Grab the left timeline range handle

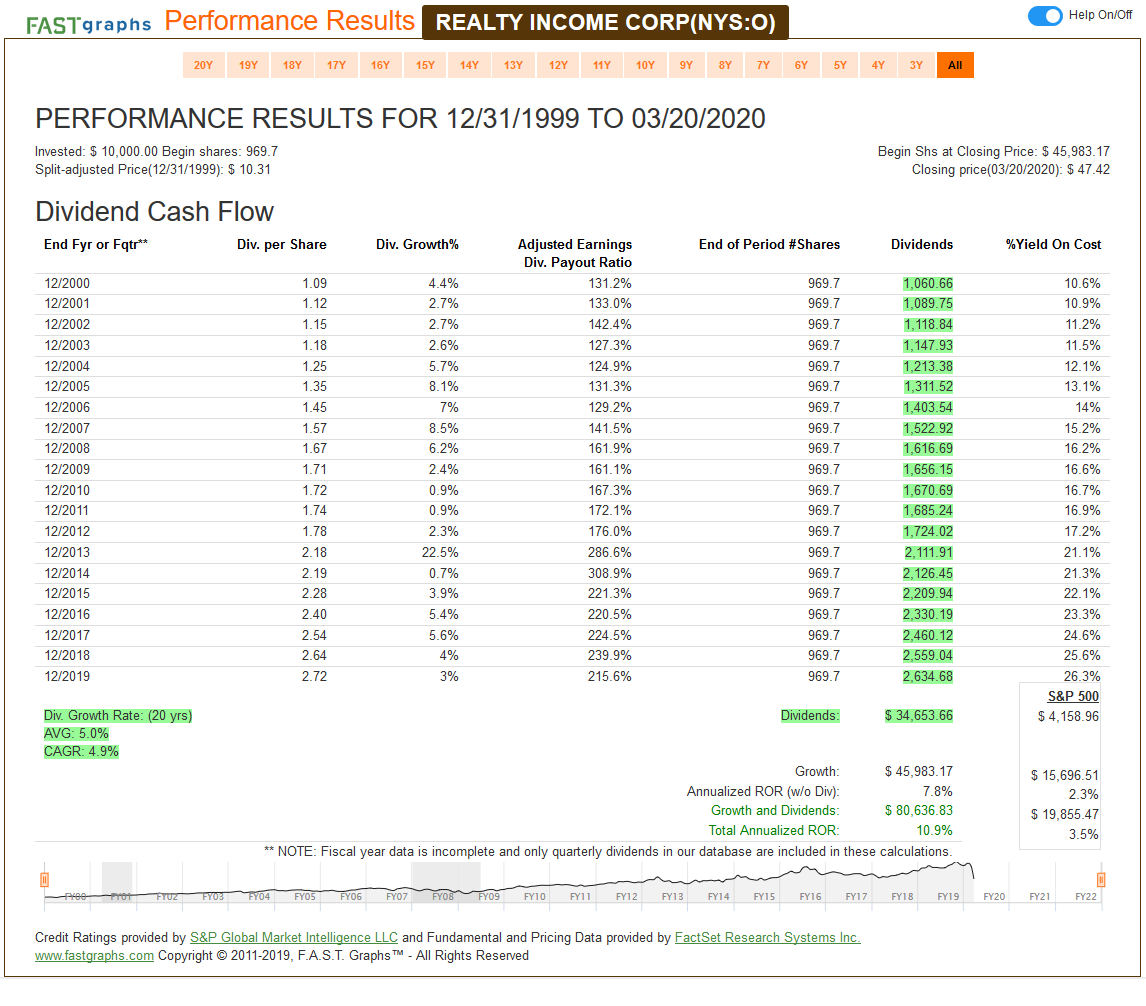[x=45, y=880]
